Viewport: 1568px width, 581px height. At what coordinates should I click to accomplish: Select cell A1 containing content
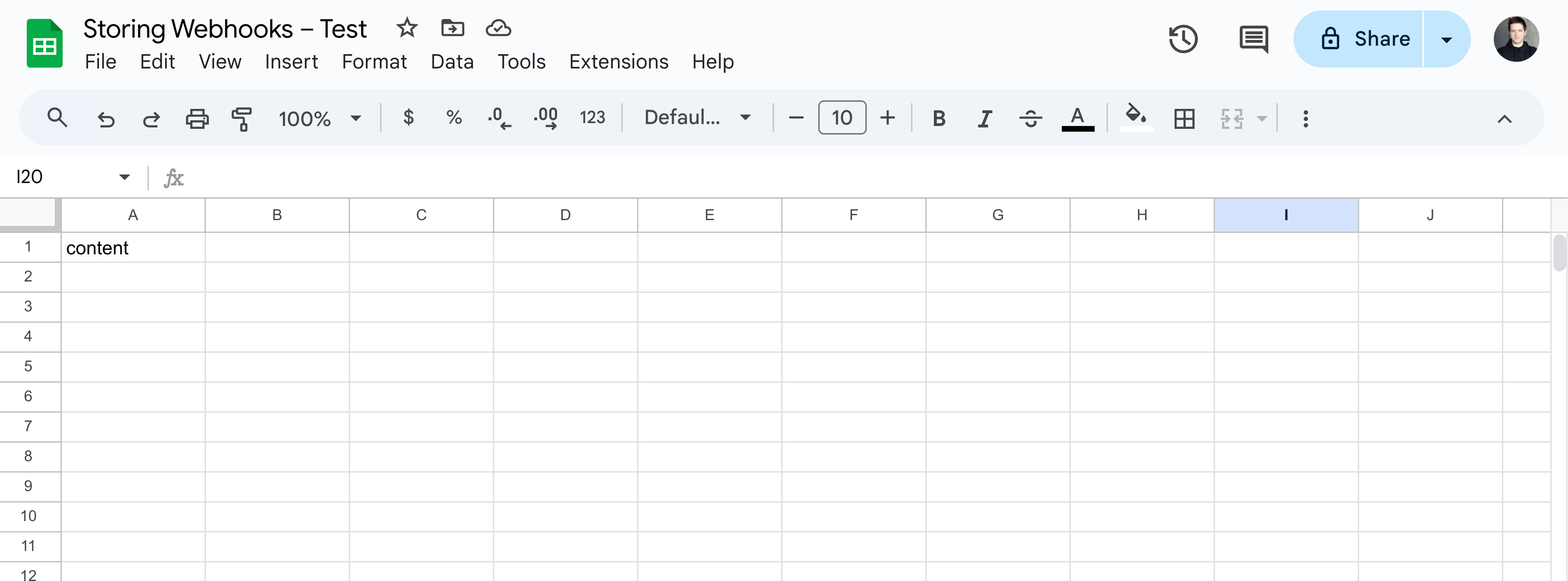[x=133, y=248]
